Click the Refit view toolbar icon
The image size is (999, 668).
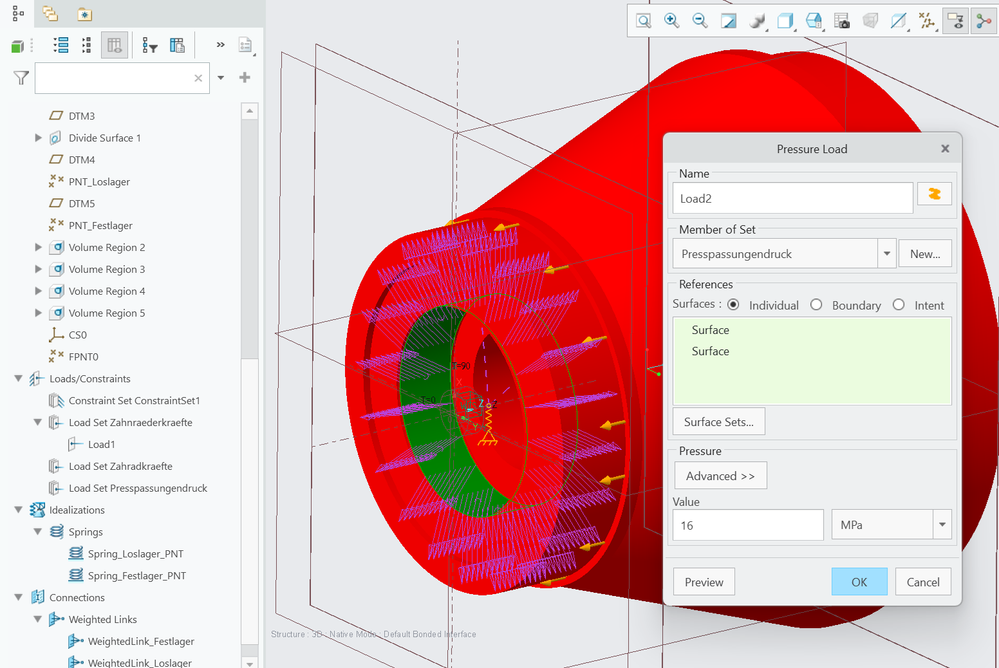643,21
